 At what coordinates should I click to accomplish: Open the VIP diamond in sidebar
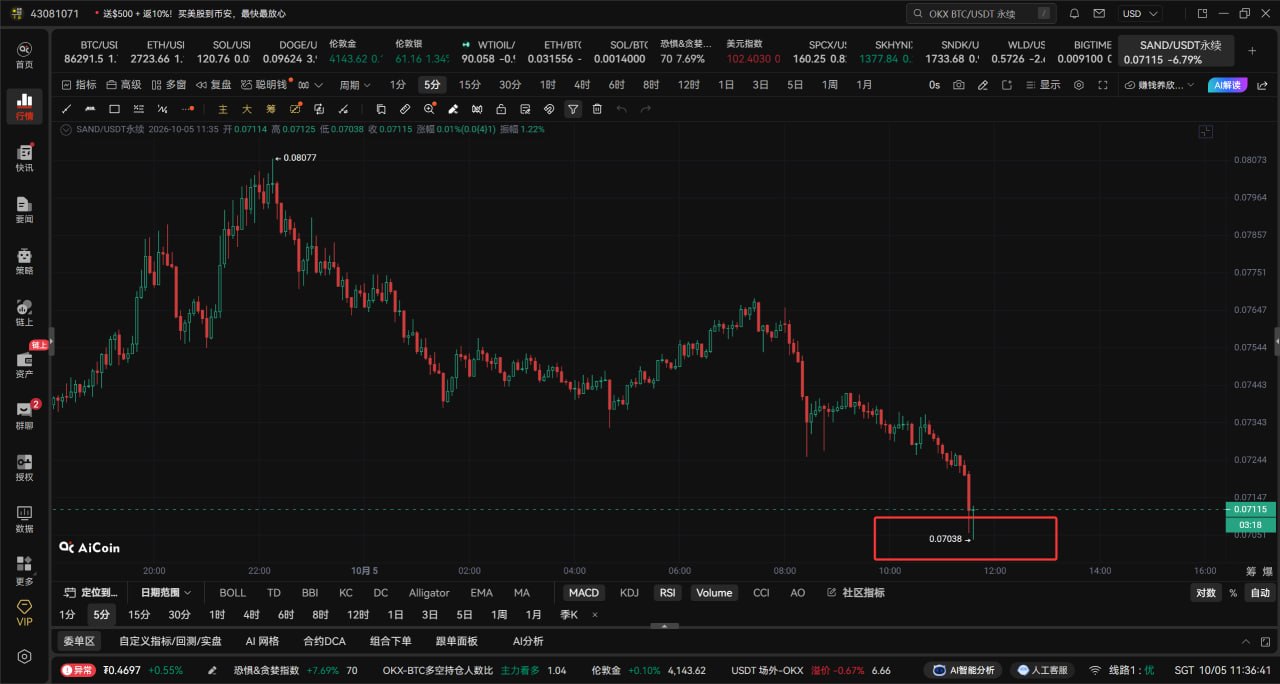pyautogui.click(x=24, y=612)
